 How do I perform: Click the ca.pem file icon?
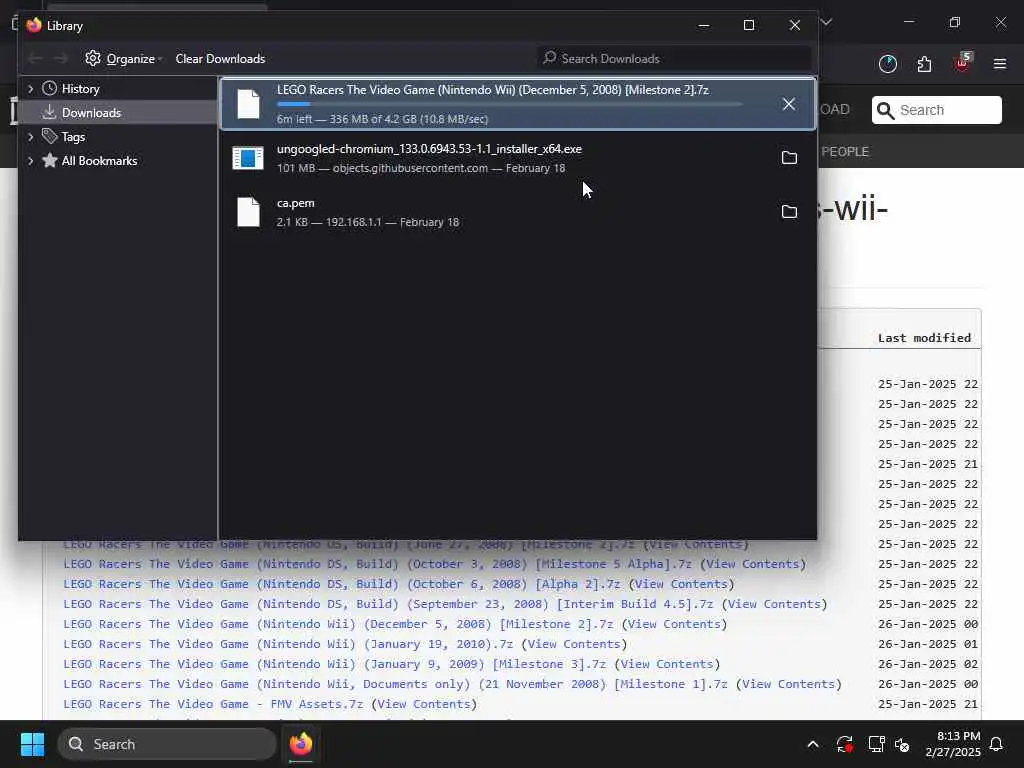coord(248,212)
